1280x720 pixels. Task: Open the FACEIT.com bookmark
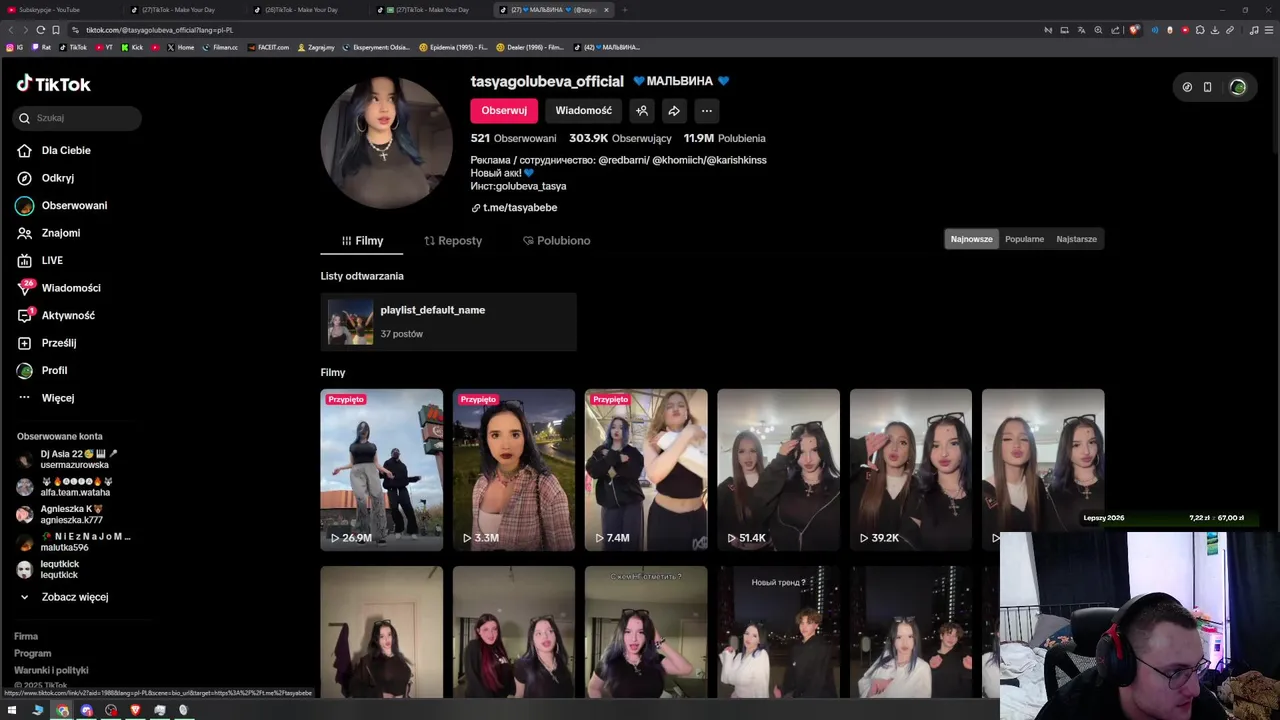[268, 47]
